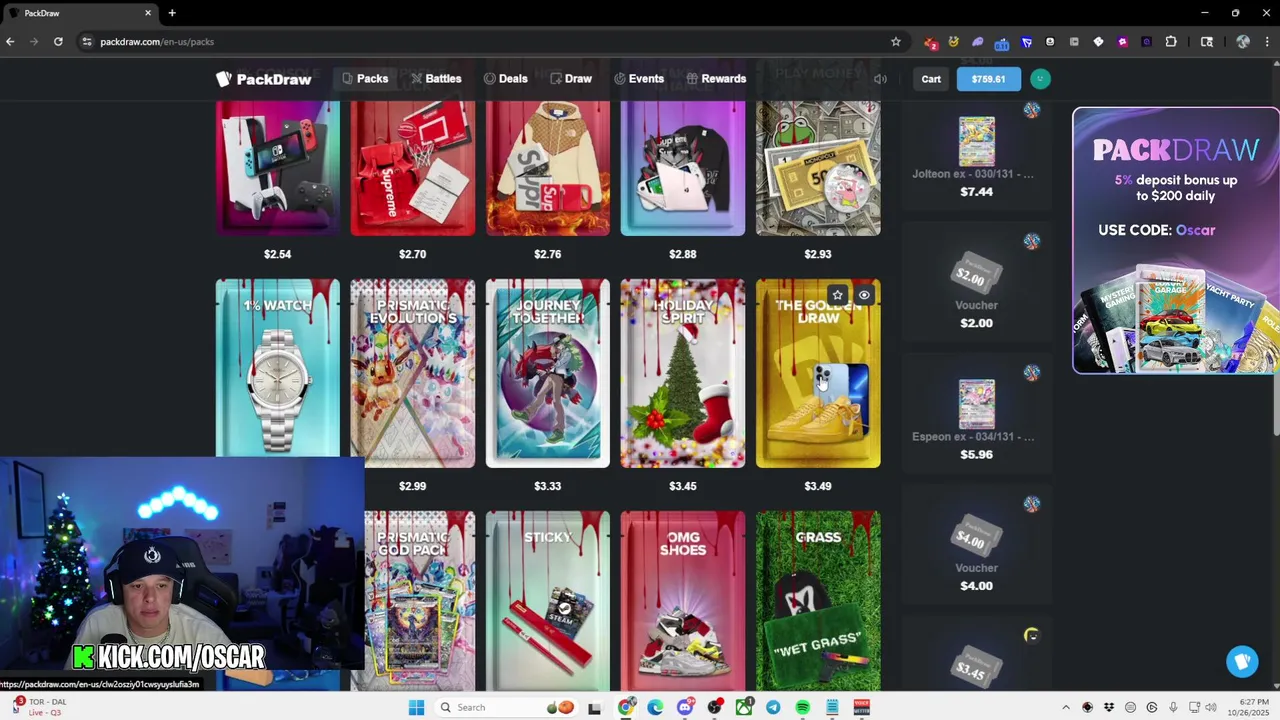
Task: Open the Prismatic Evolutions pack
Action: (412, 373)
